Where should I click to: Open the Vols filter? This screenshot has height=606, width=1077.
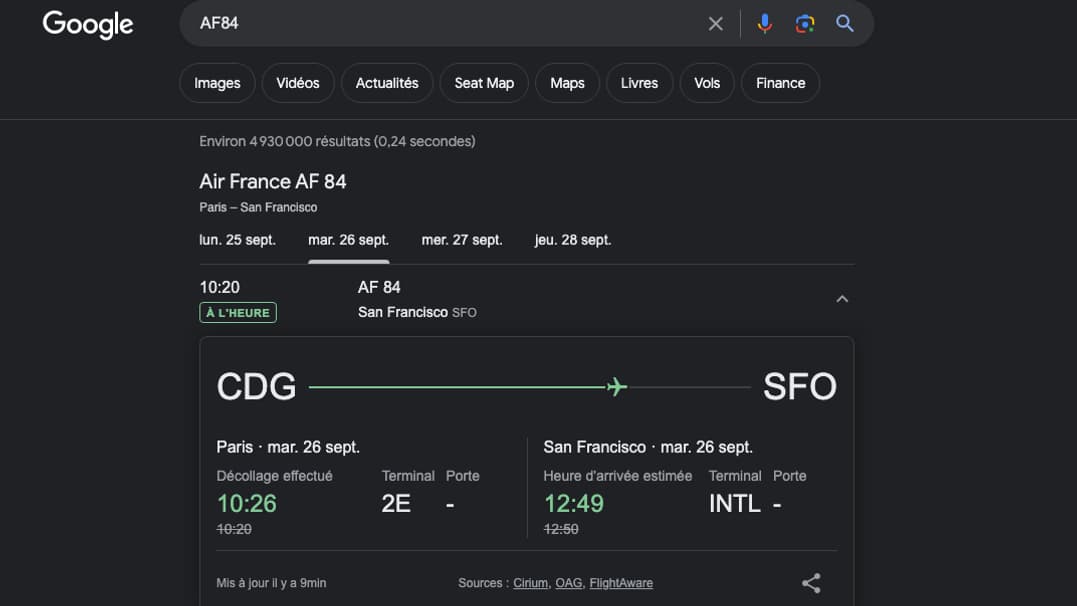[707, 83]
